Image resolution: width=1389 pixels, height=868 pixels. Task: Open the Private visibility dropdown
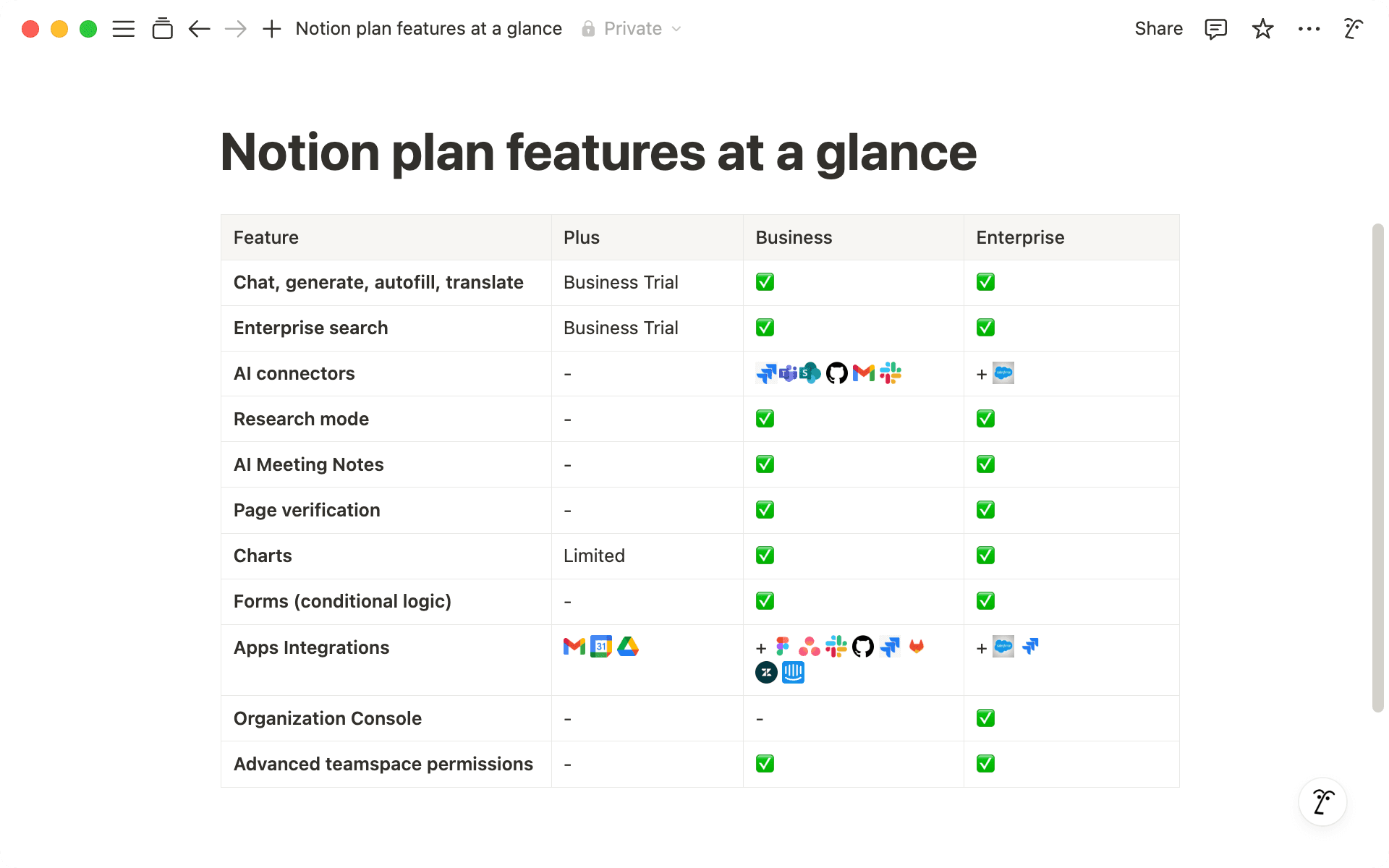632,28
